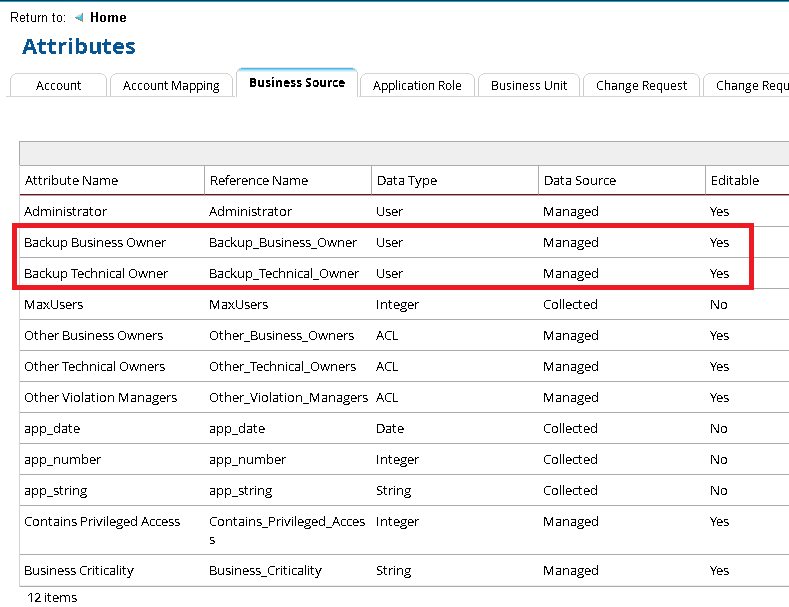789x607 pixels.
Task: Click the back arrow icon beside Home
Action: point(79,18)
